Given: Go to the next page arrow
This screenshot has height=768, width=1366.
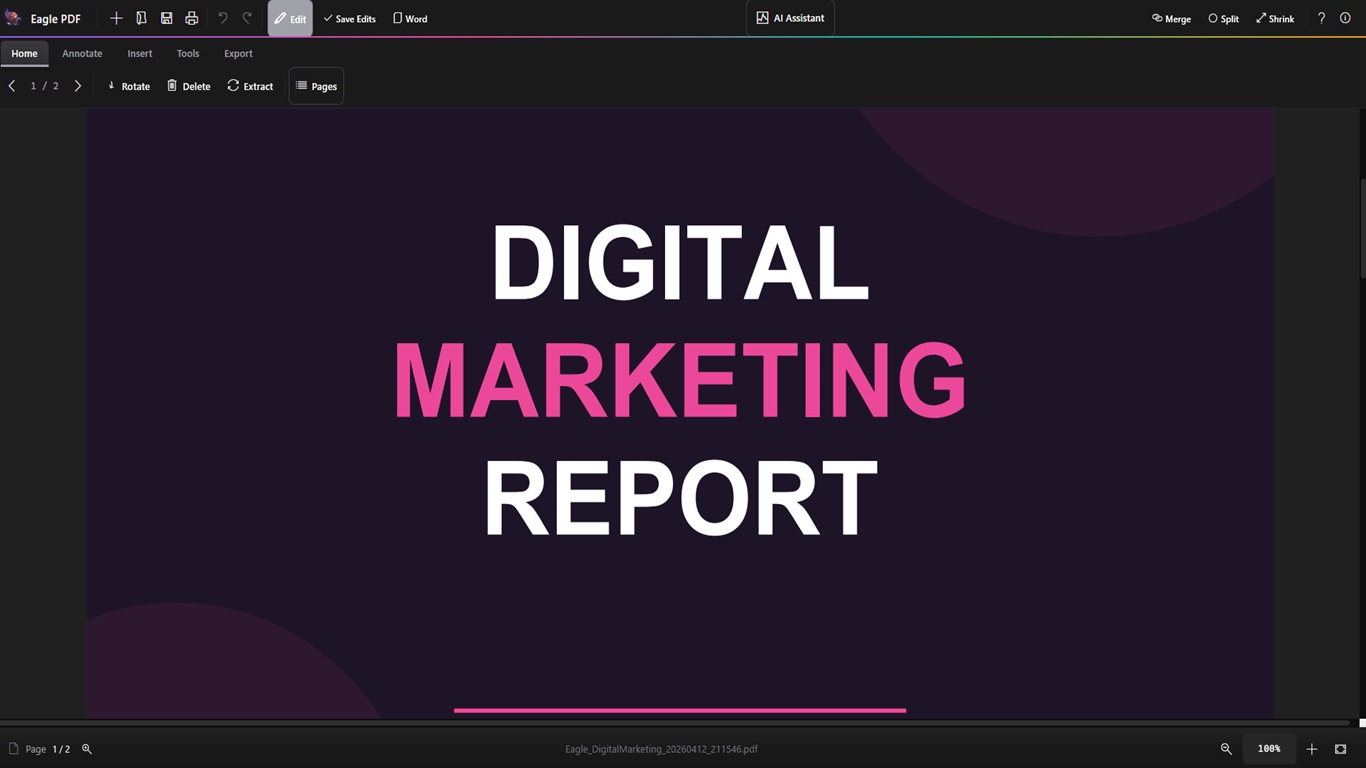Looking at the screenshot, I should 78,86.
